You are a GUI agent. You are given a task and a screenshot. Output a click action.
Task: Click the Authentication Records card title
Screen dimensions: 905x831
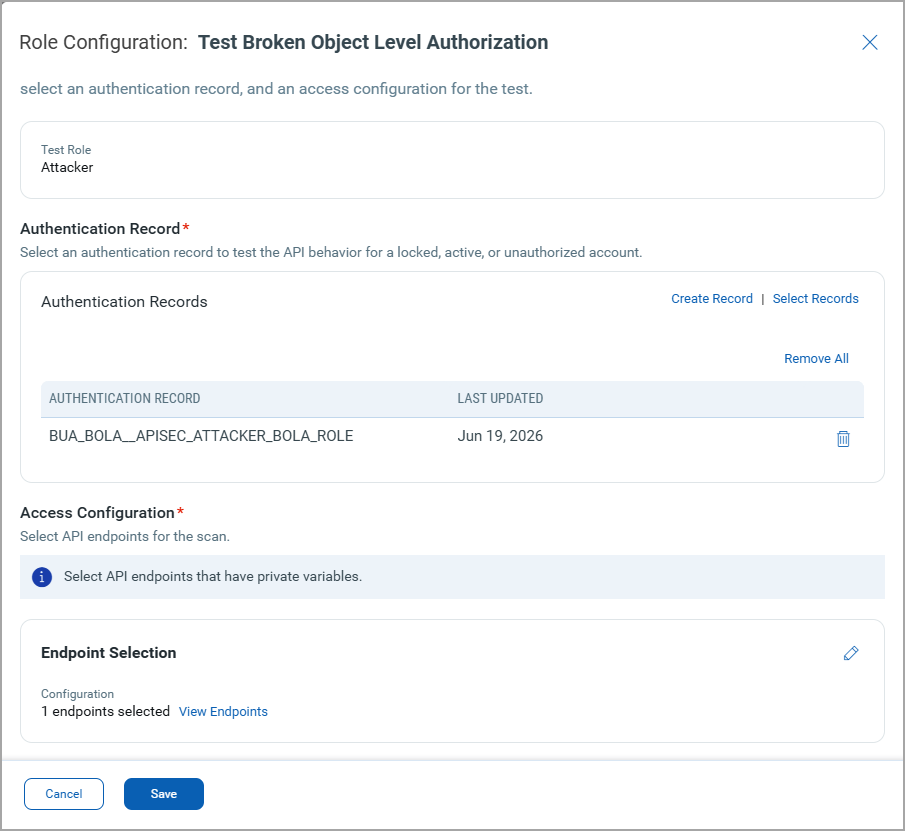tap(124, 302)
